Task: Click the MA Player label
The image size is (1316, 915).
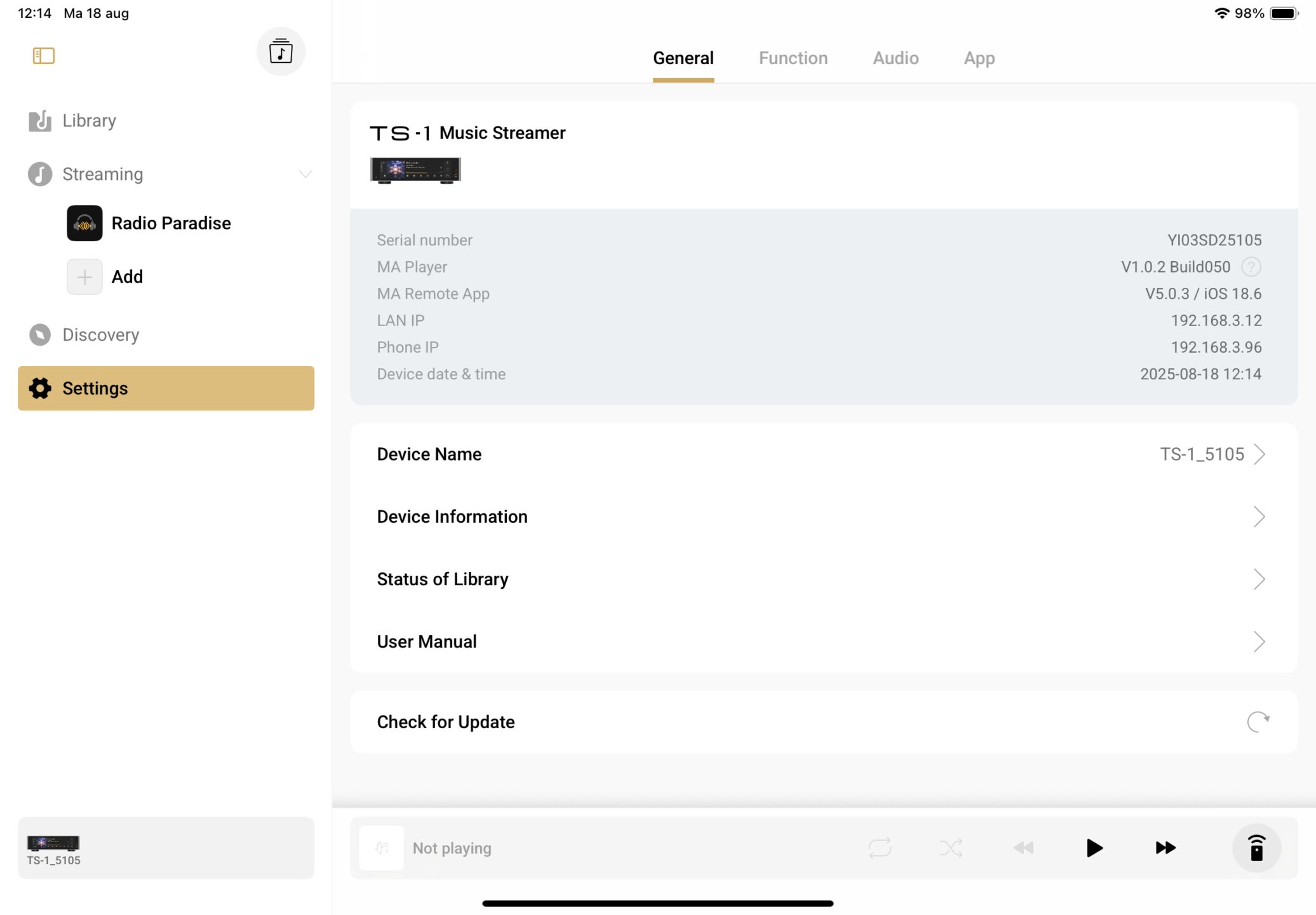Action: (x=412, y=267)
